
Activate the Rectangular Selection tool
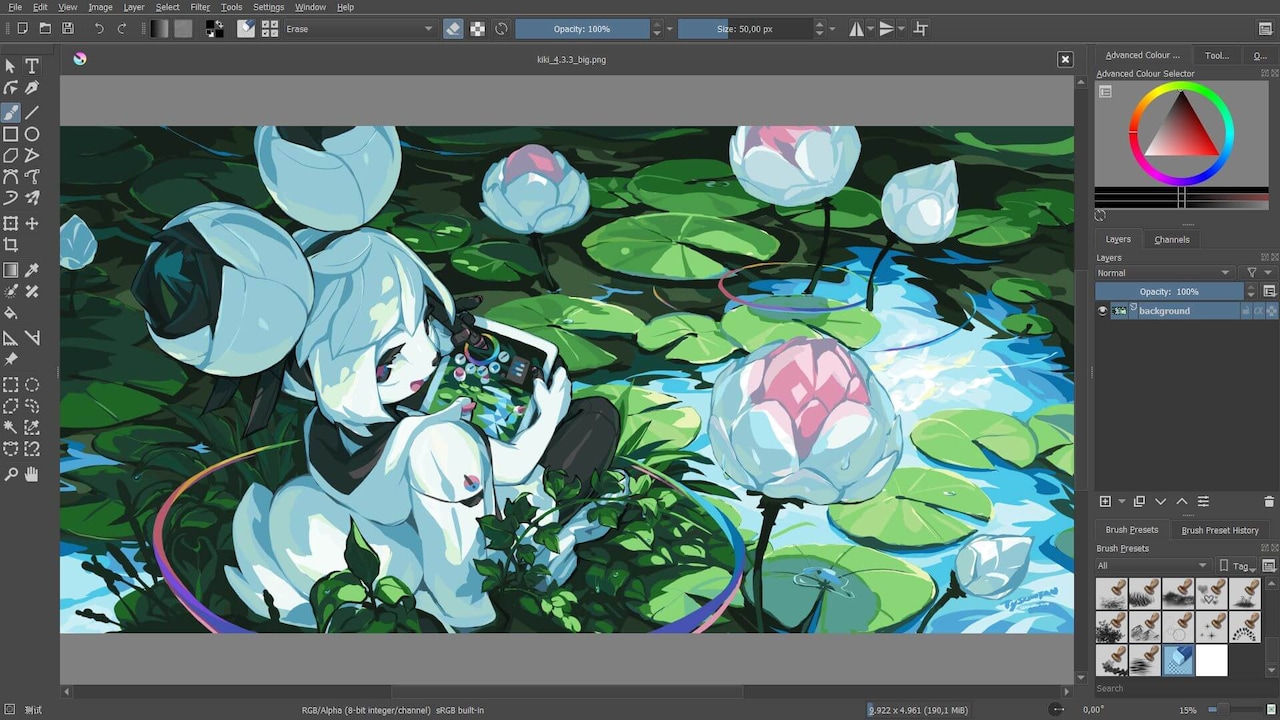click(x=12, y=385)
